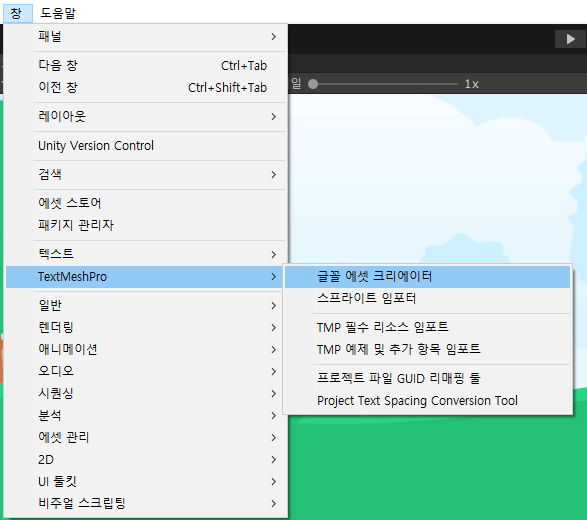
Task: Open Project Text Spacing Conversion Tool
Action: pos(428,401)
